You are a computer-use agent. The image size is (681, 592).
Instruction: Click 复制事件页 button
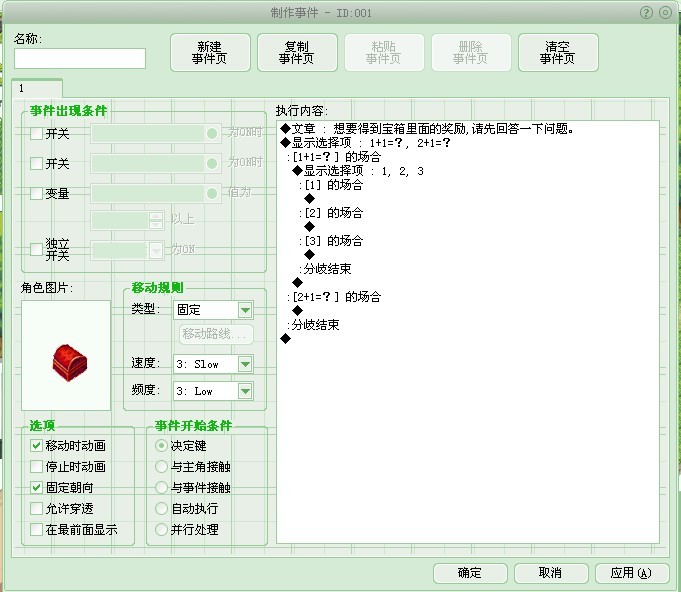point(297,53)
